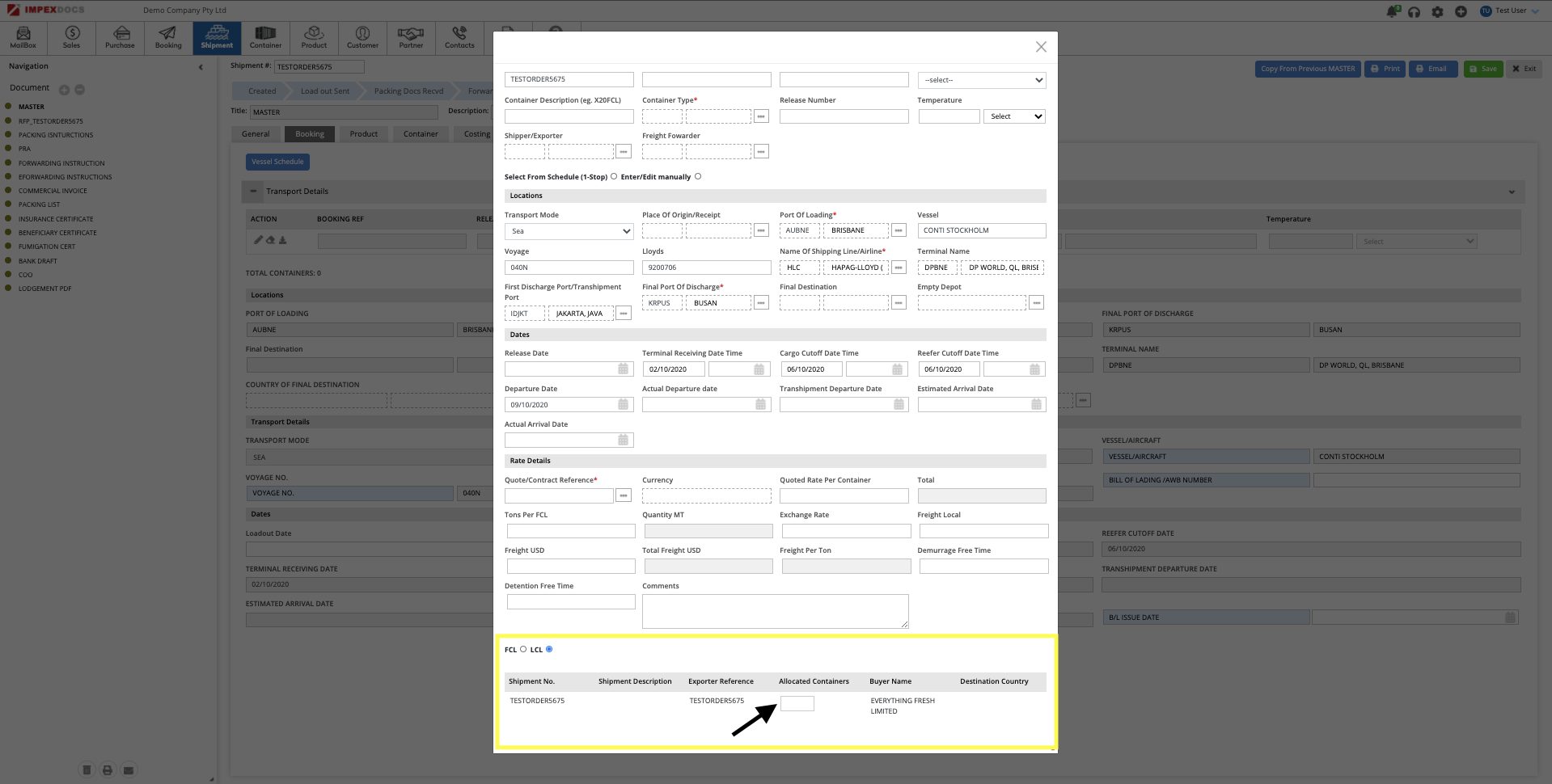Open the Customer module
The image size is (1552, 784).
[362, 37]
